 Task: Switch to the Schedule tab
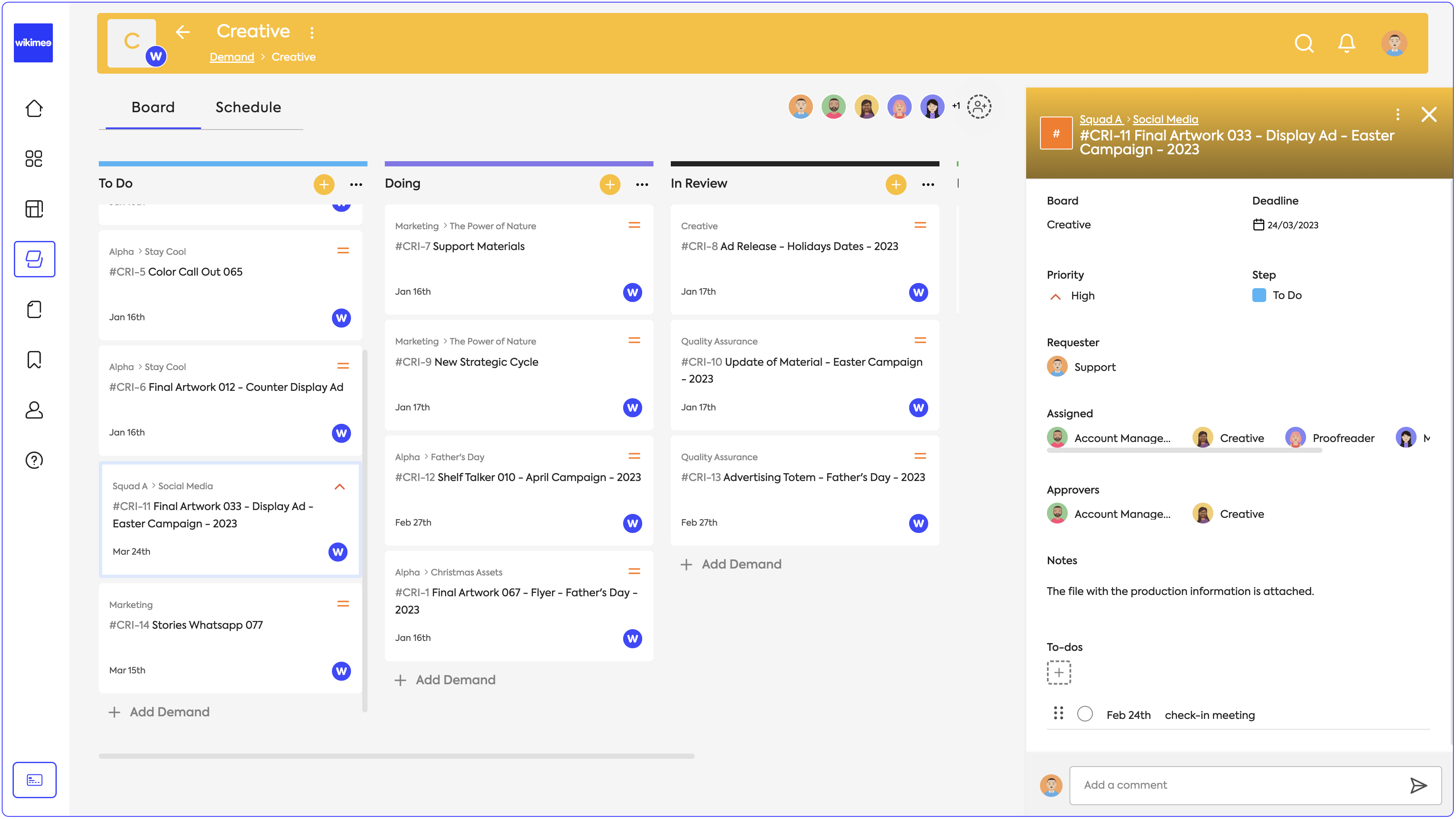tap(248, 107)
